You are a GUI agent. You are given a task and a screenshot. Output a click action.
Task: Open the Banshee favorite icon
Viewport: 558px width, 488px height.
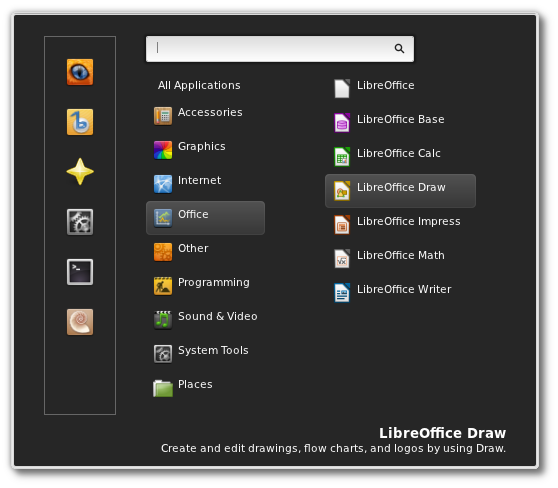click(80, 122)
